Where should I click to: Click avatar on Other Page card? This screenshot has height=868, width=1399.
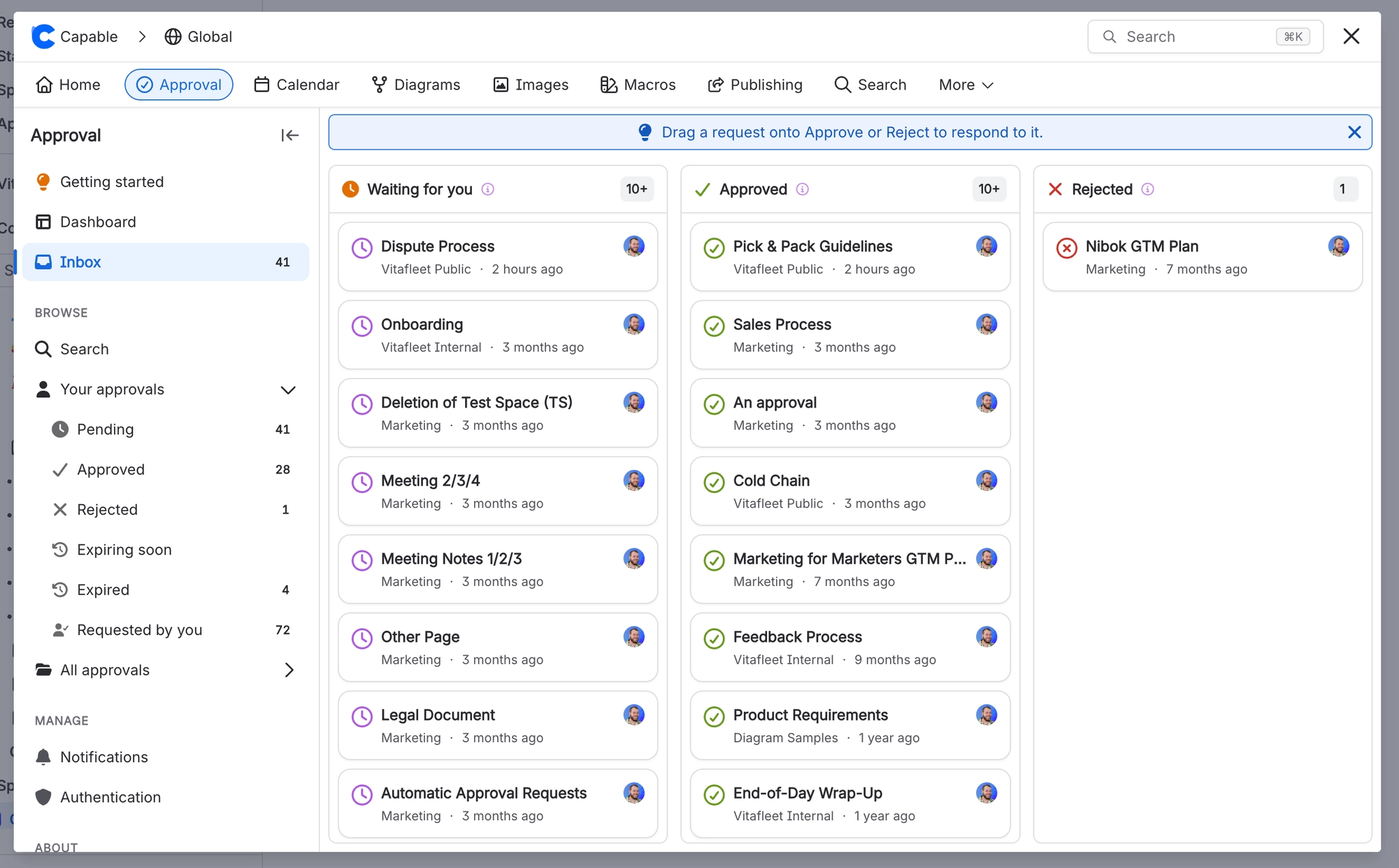[634, 636]
